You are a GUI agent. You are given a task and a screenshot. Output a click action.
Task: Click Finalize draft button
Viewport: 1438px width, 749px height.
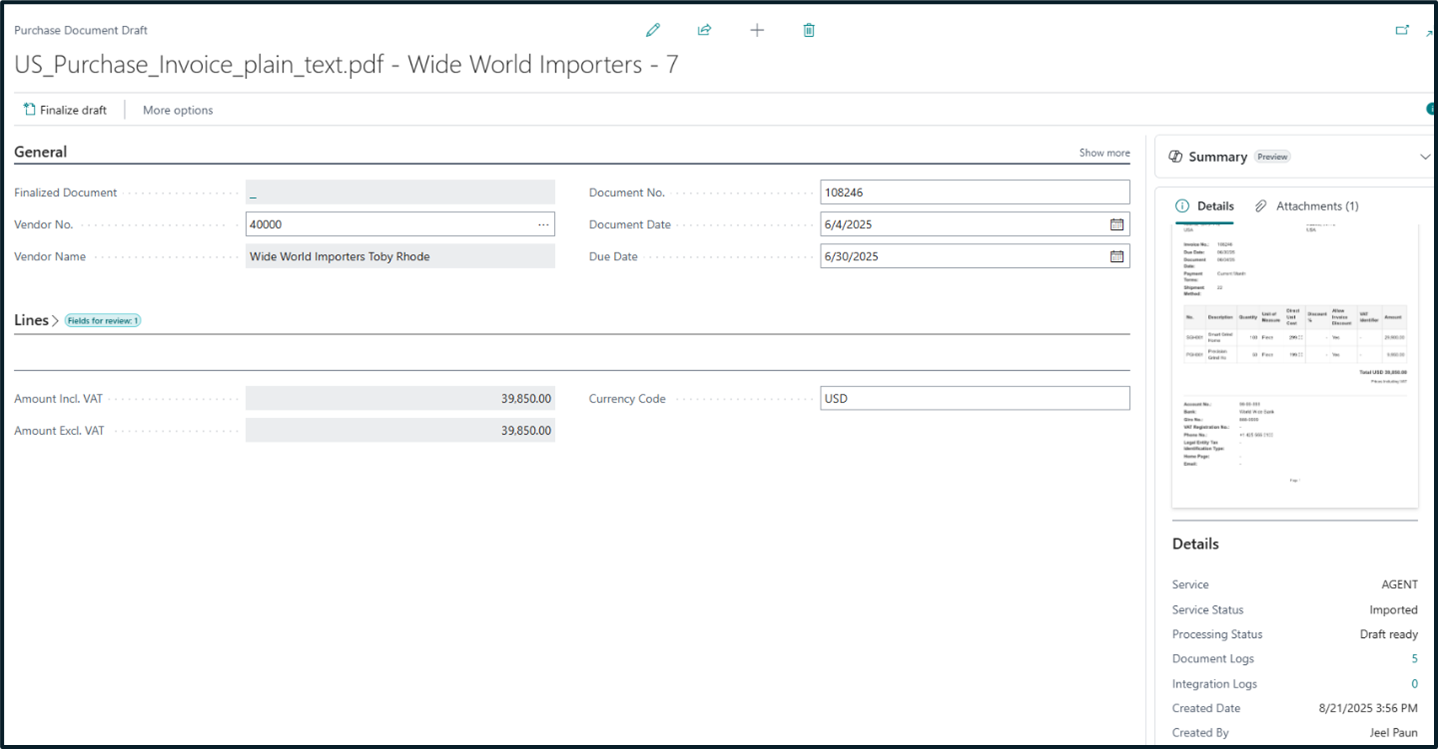coord(65,110)
